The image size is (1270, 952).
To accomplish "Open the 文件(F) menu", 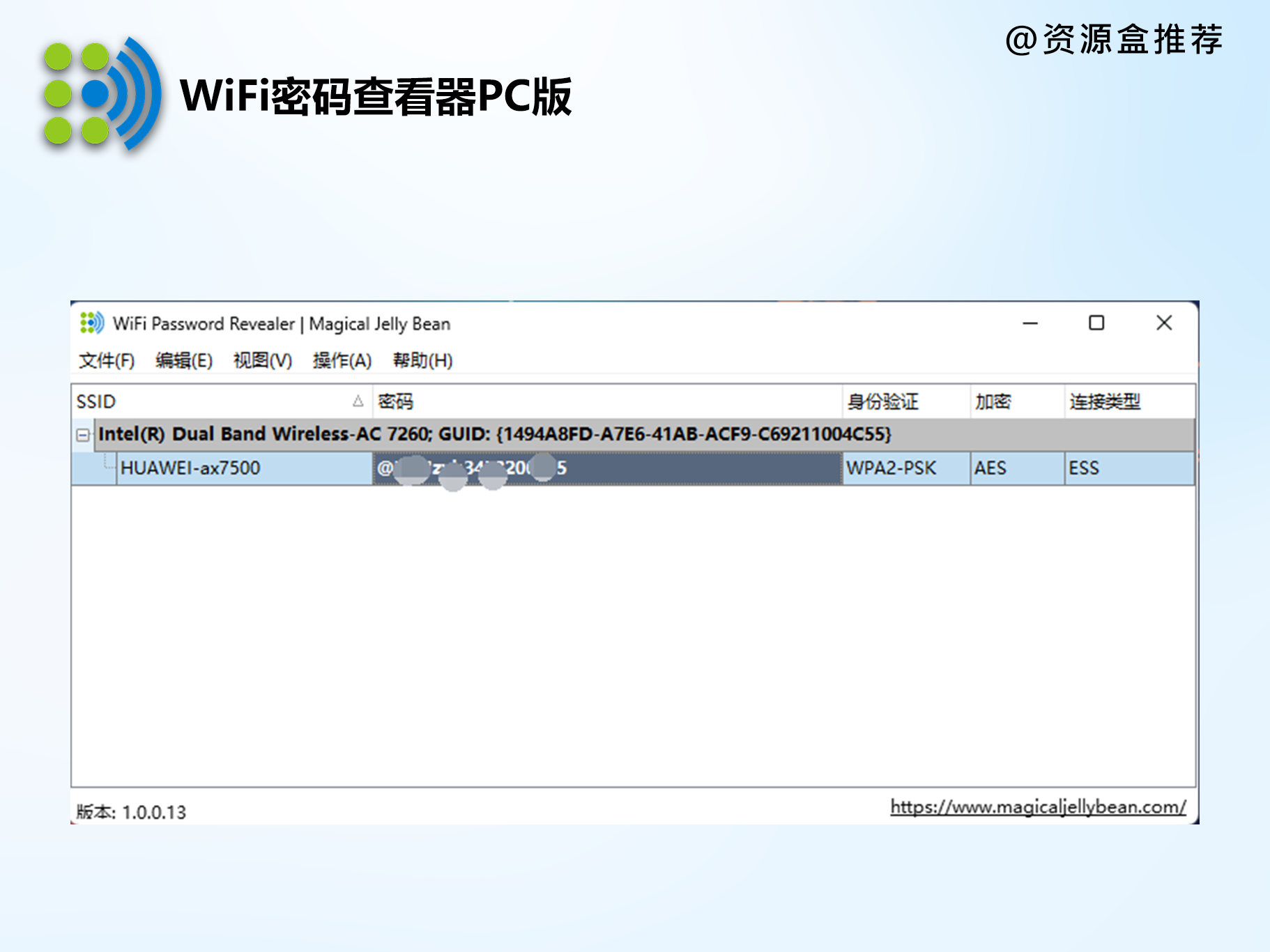I will [107, 360].
